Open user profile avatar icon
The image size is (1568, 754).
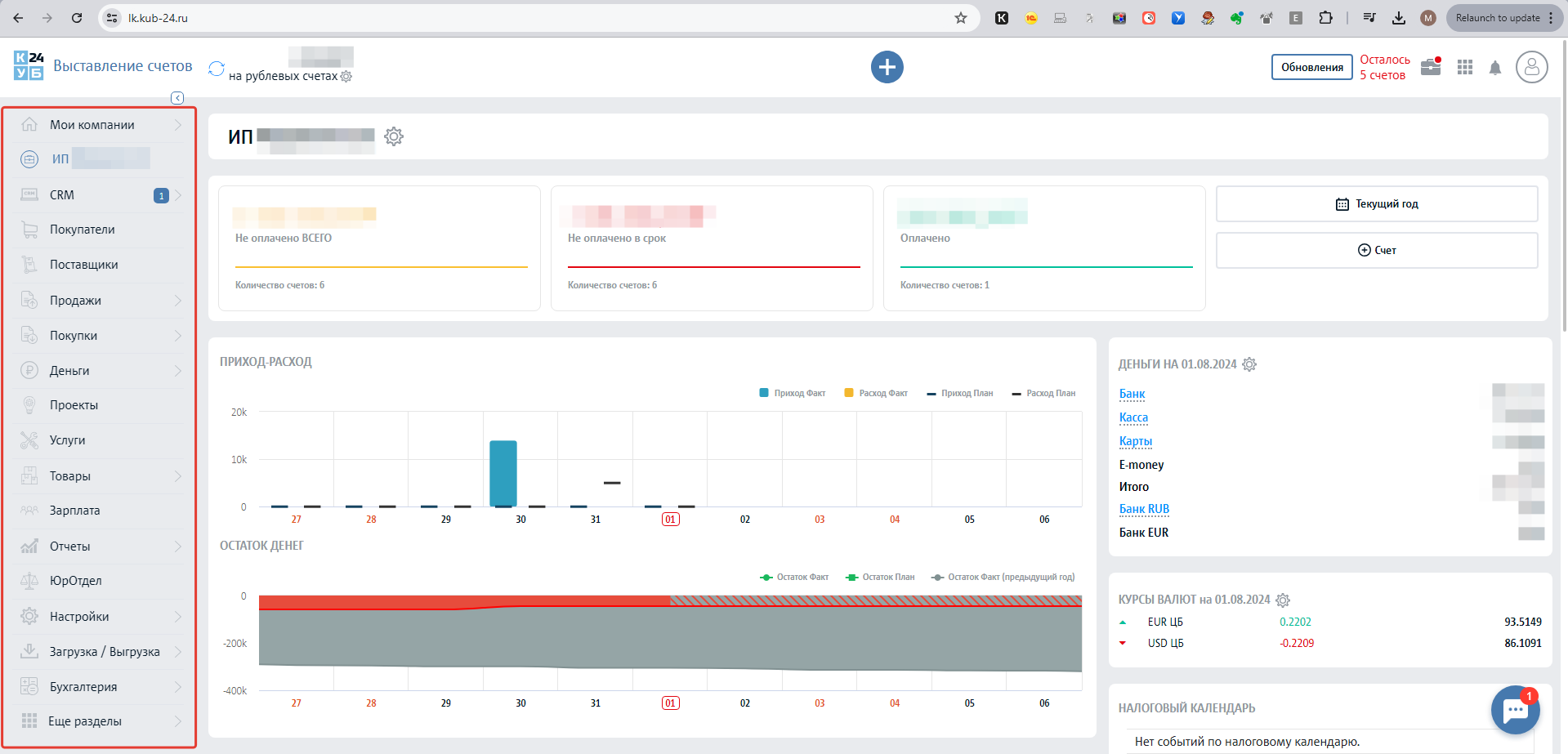1532,67
